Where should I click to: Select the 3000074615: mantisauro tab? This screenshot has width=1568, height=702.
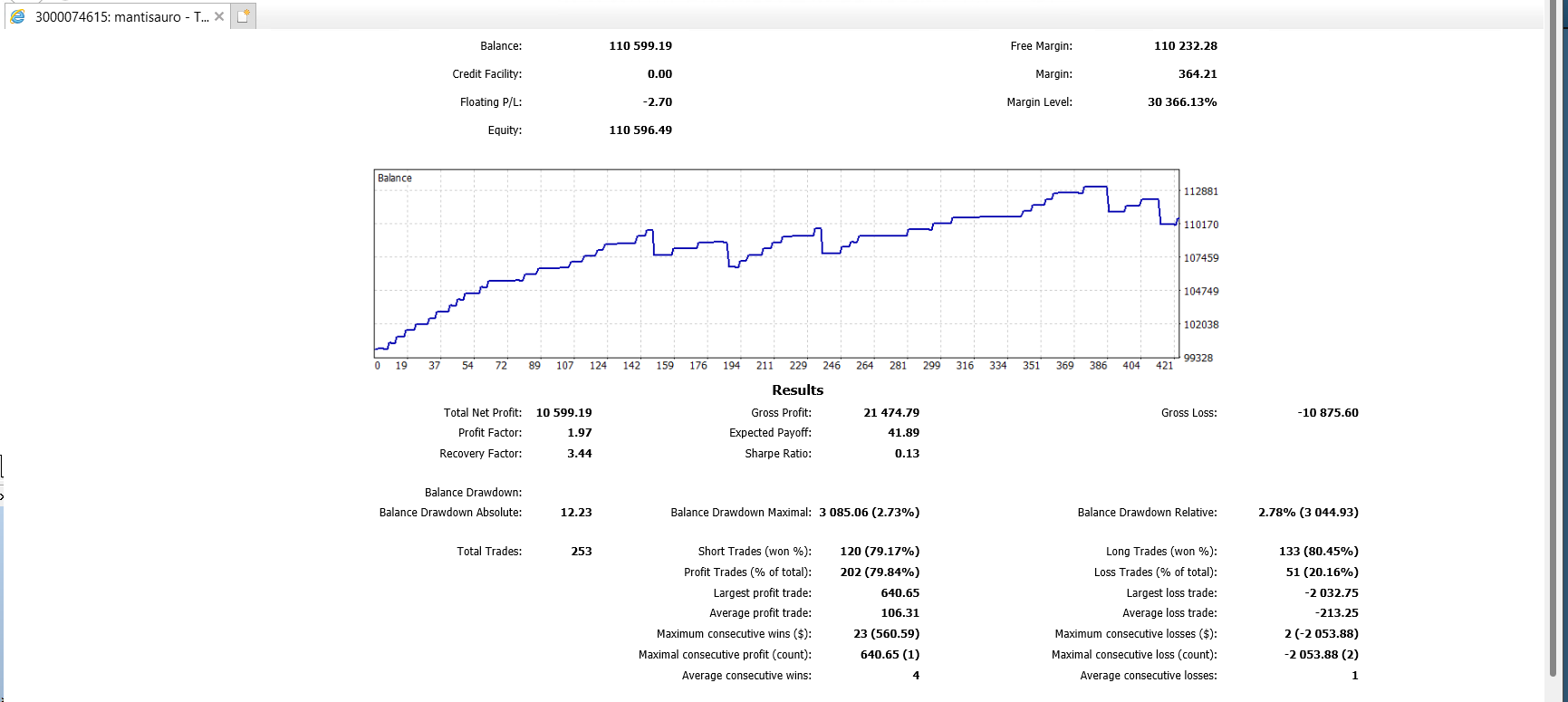point(118,16)
